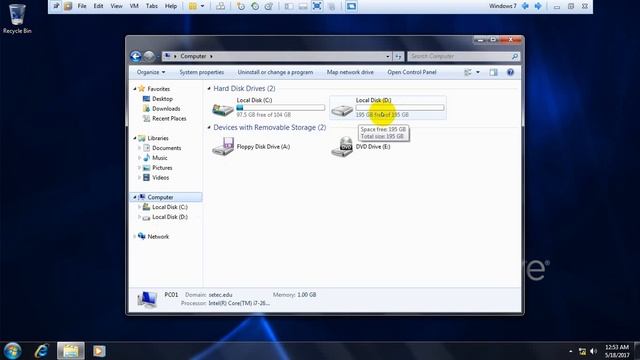Select Documents library

click(x=167, y=148)
